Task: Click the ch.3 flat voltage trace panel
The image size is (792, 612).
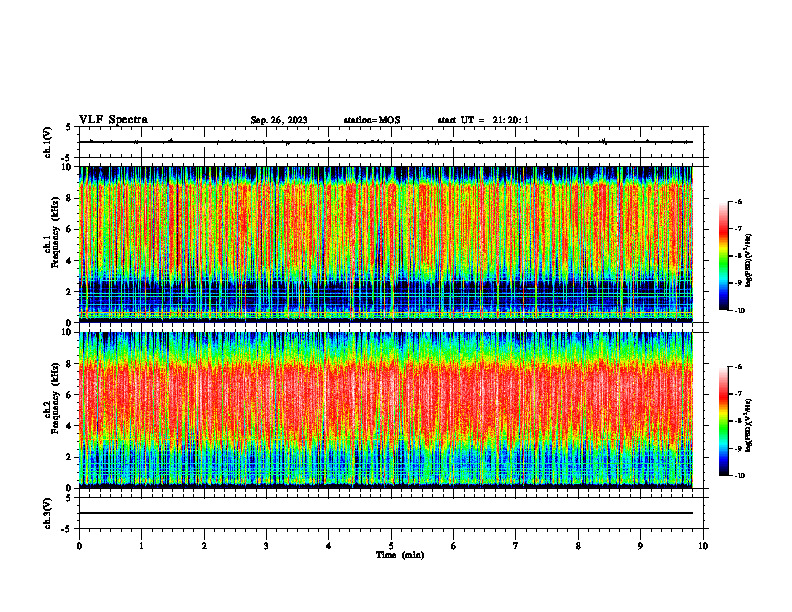Action: [x=391, y=513]
